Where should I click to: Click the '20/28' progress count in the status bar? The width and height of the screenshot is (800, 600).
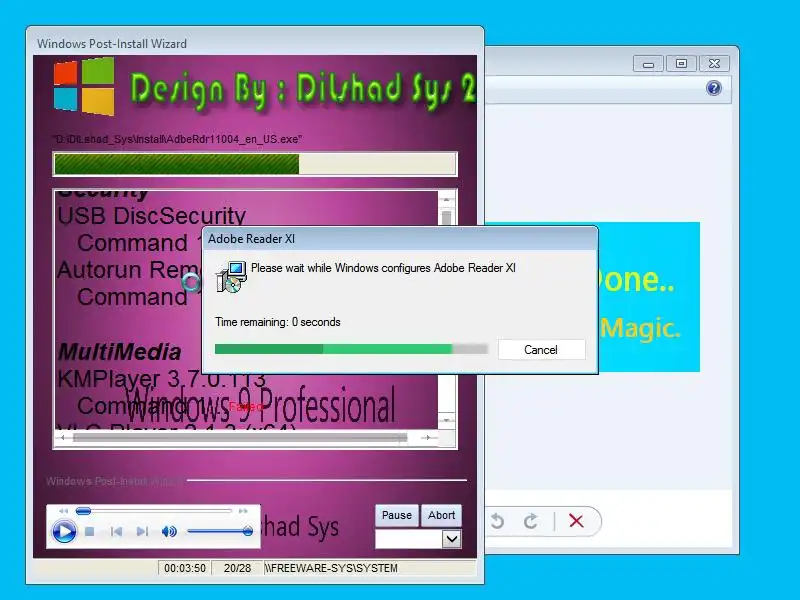[x=237, y=568]
